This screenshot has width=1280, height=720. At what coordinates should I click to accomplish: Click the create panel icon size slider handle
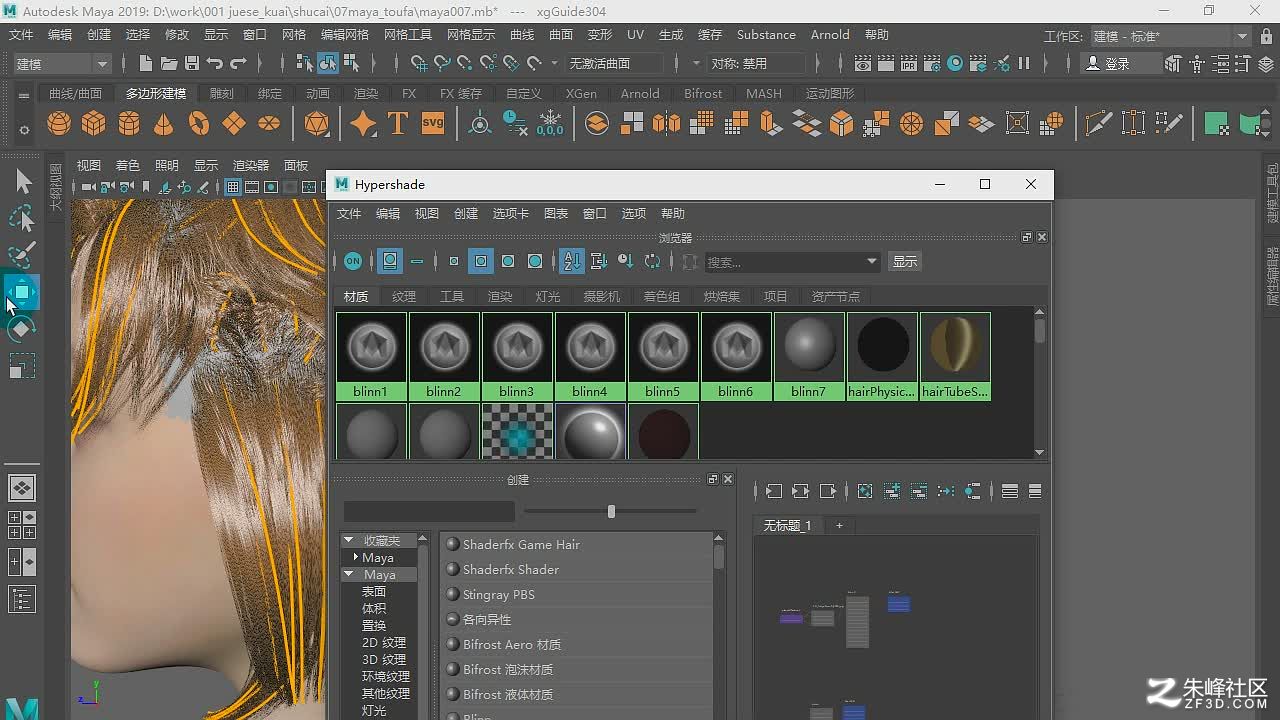(611, 511)
